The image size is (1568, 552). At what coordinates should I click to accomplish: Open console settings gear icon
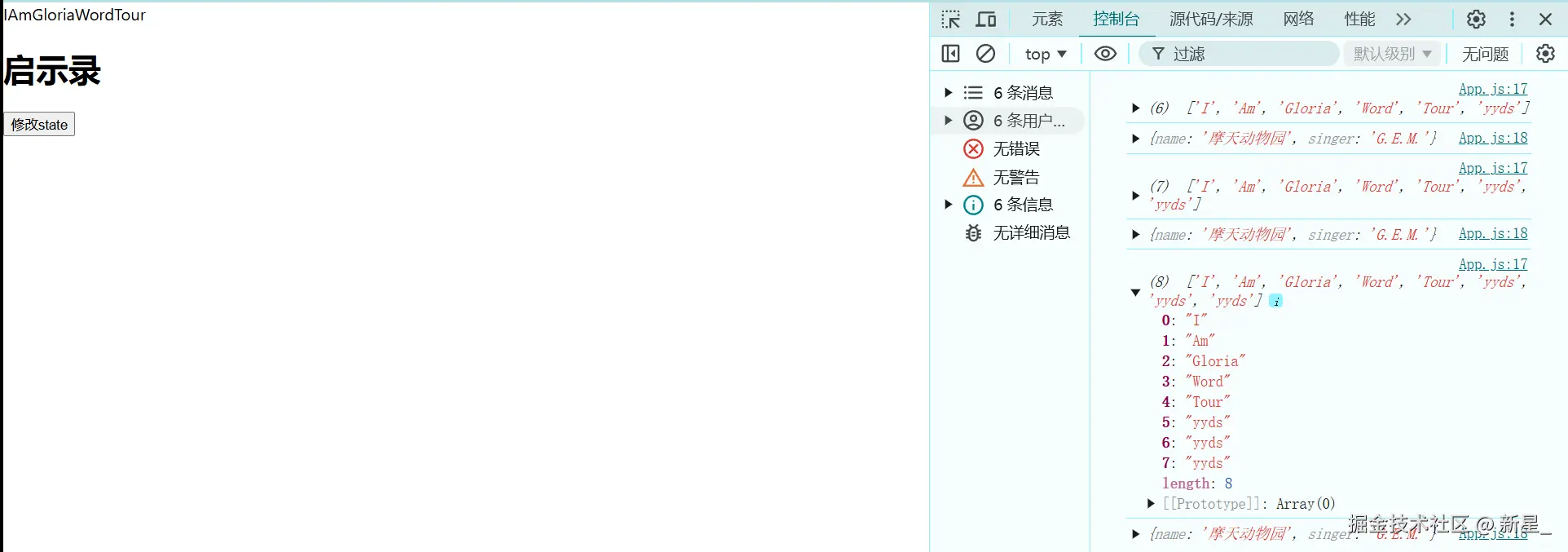coord(1545,54)
